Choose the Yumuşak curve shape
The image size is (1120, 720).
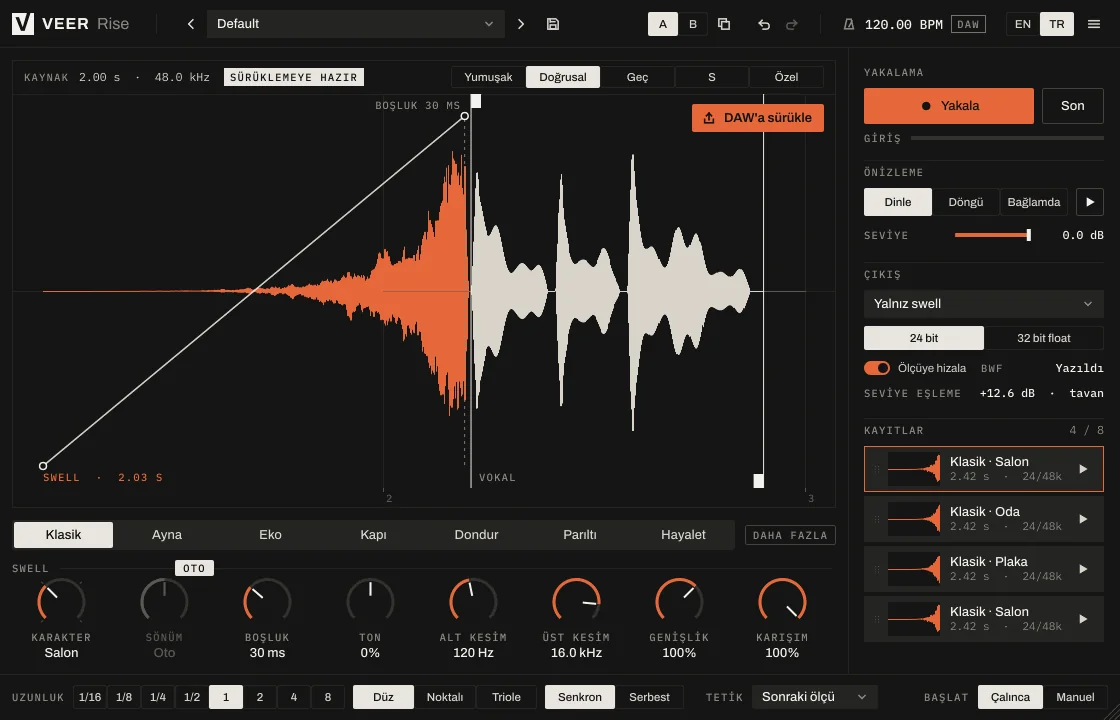489,77
